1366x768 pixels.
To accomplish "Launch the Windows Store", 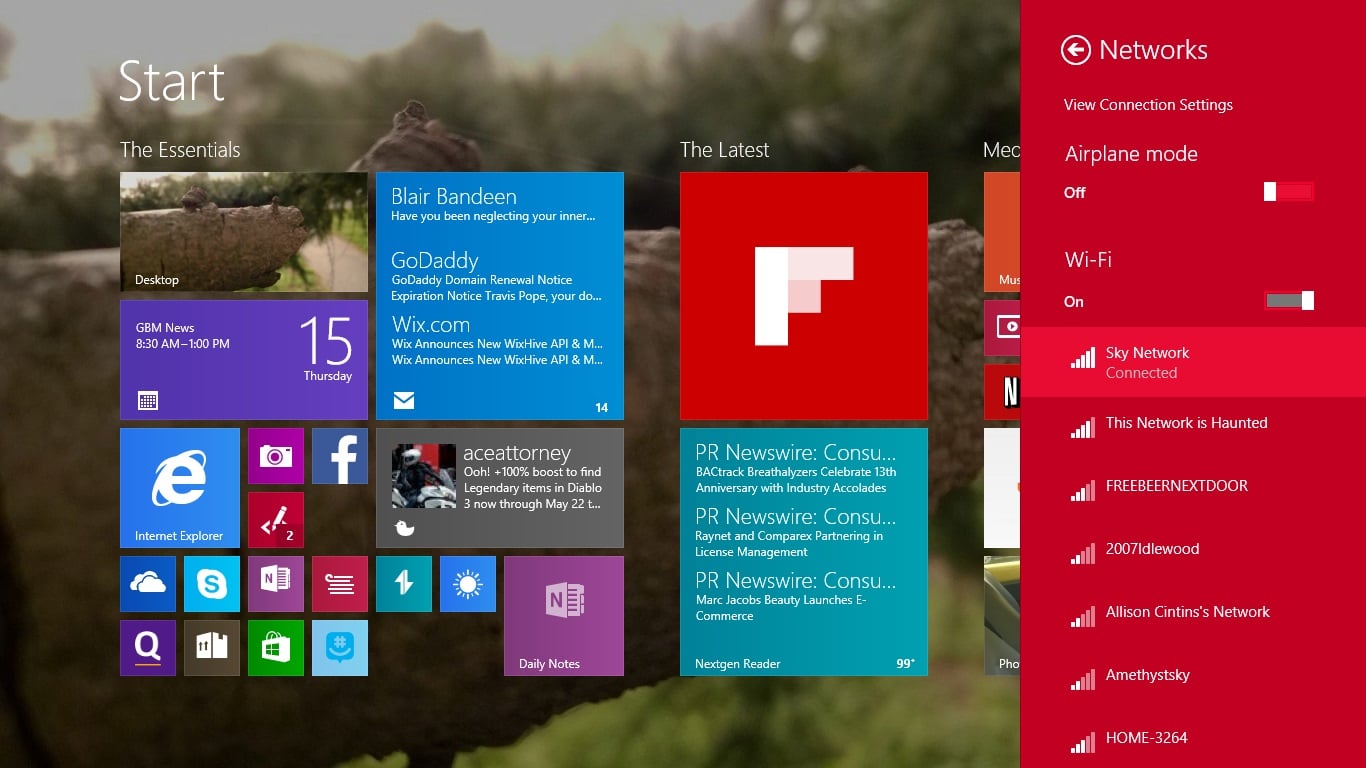I will (275, 647).
